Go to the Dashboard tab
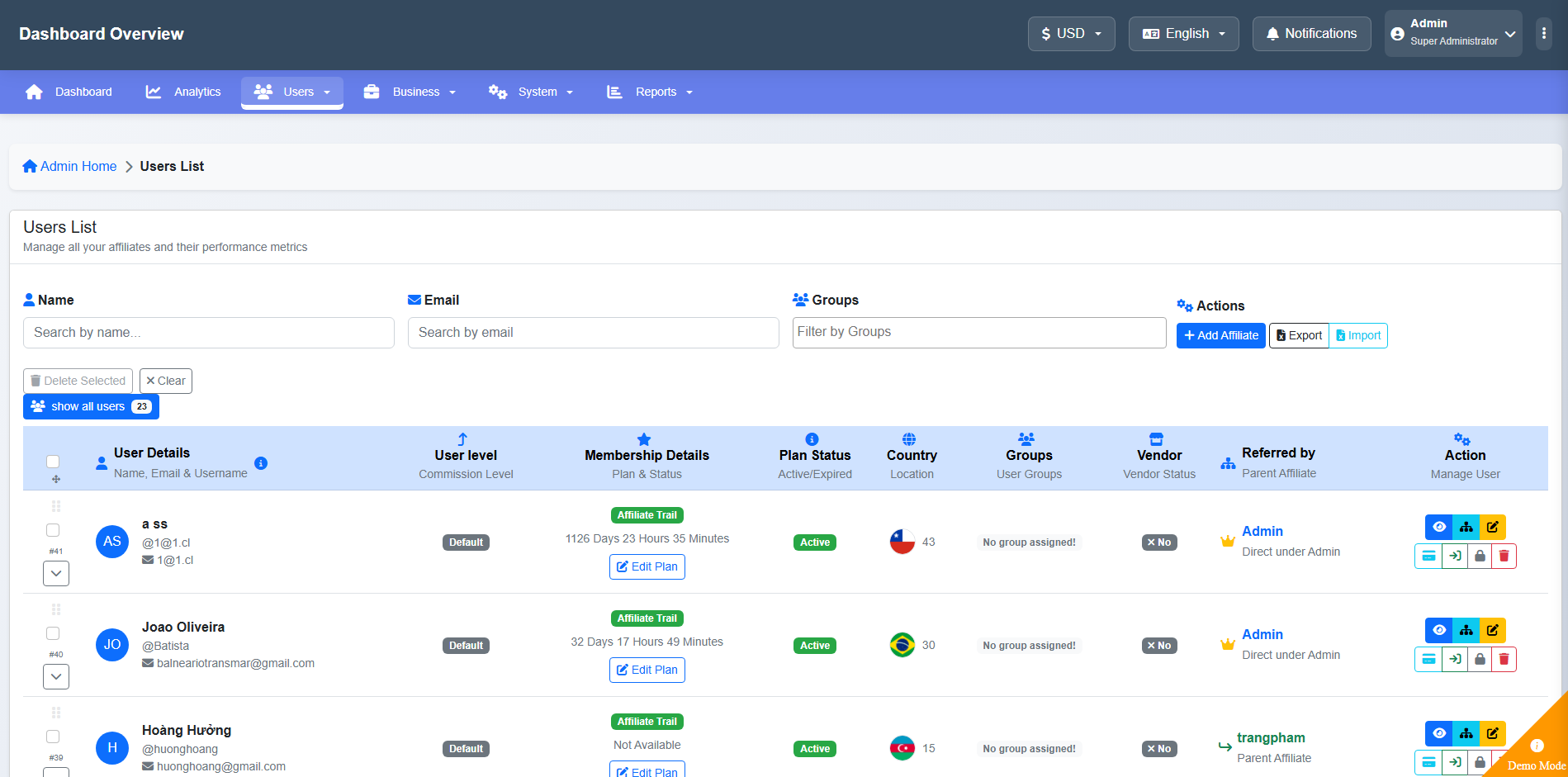 (69, 92)
